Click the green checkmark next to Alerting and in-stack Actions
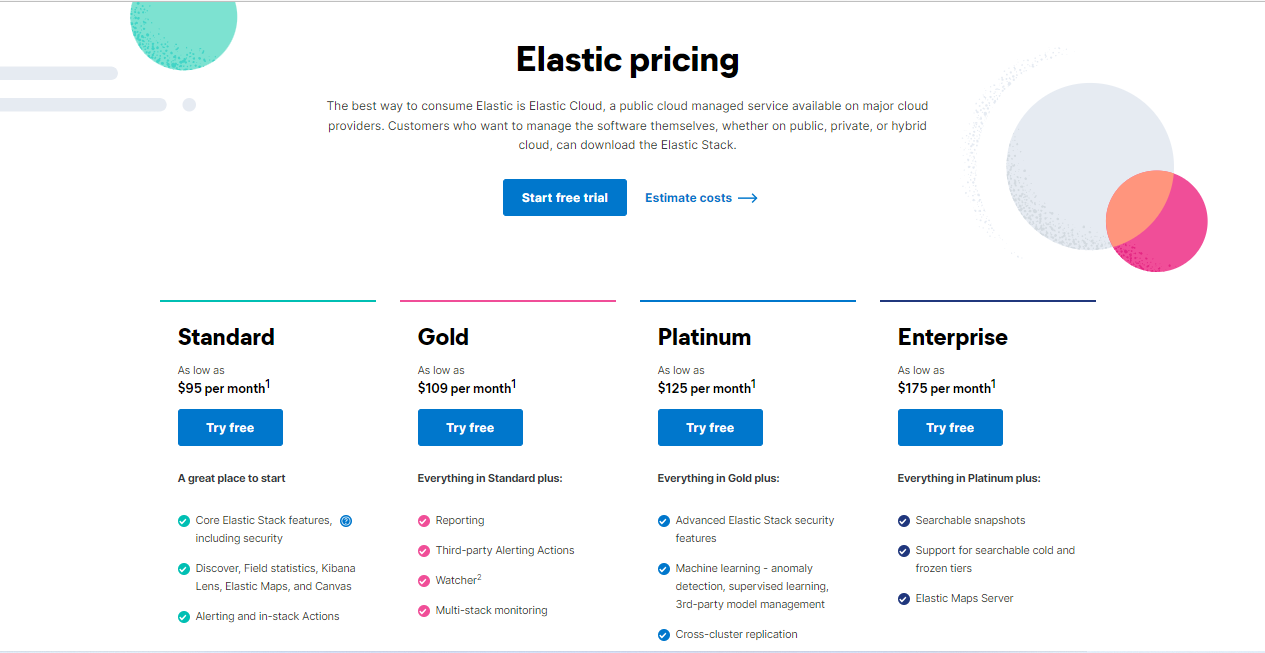The height and width of the screenshot is (653, 1265). coord(184,617)
